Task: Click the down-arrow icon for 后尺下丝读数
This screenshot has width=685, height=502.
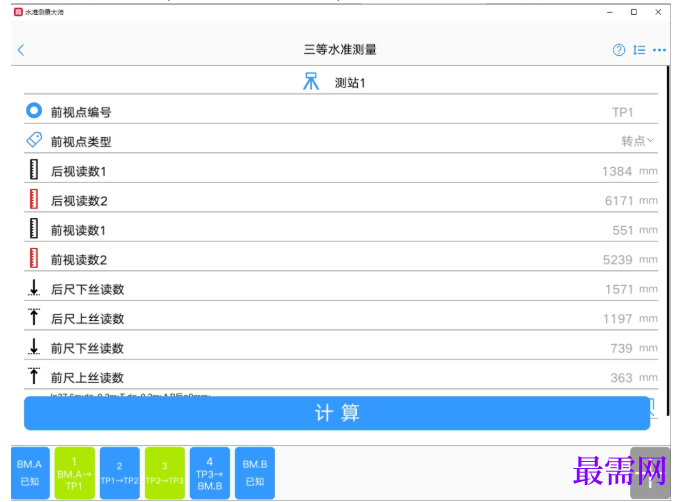Action: coord(34,288)
